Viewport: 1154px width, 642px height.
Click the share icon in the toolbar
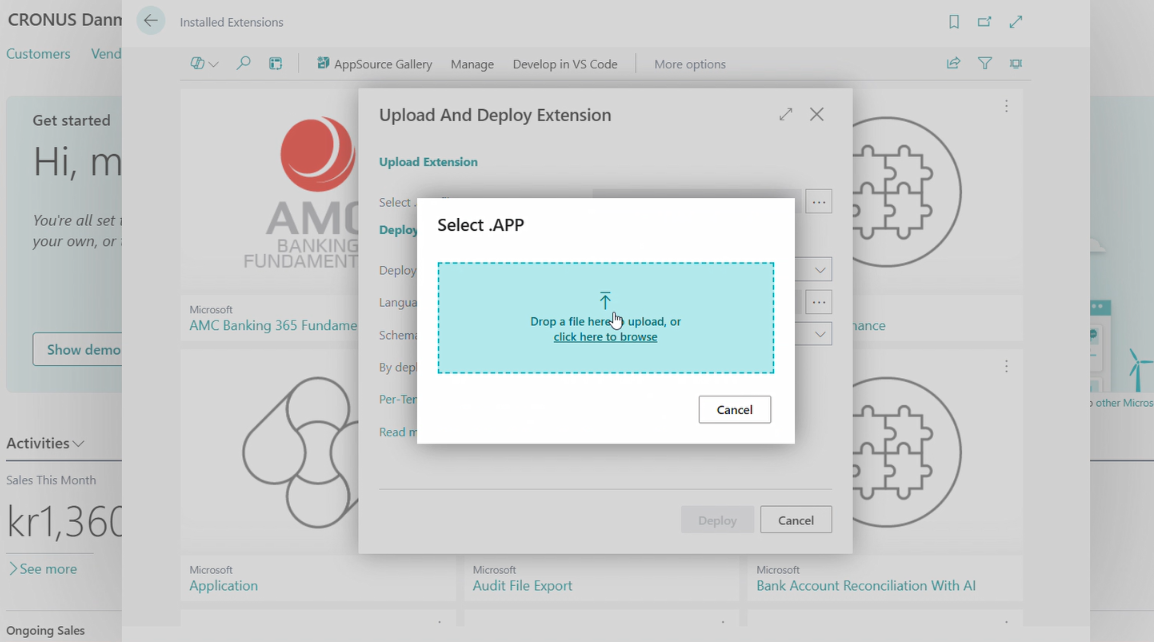(x=953, y=63)
